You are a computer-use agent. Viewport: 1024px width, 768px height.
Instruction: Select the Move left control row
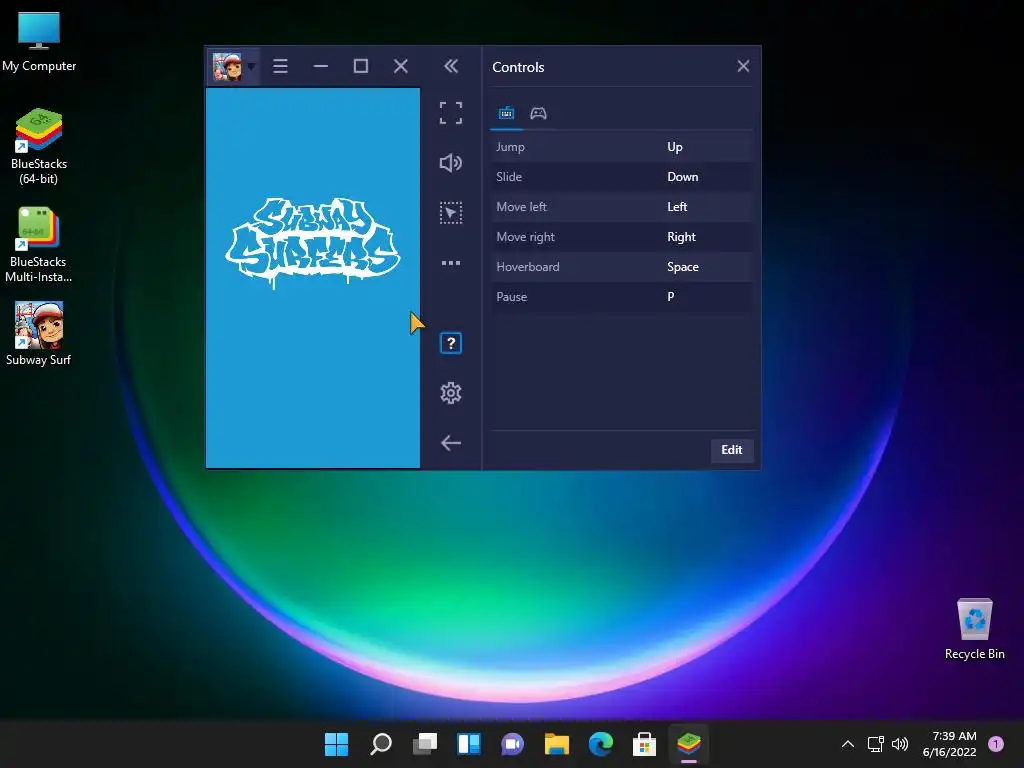pos(622,207)
